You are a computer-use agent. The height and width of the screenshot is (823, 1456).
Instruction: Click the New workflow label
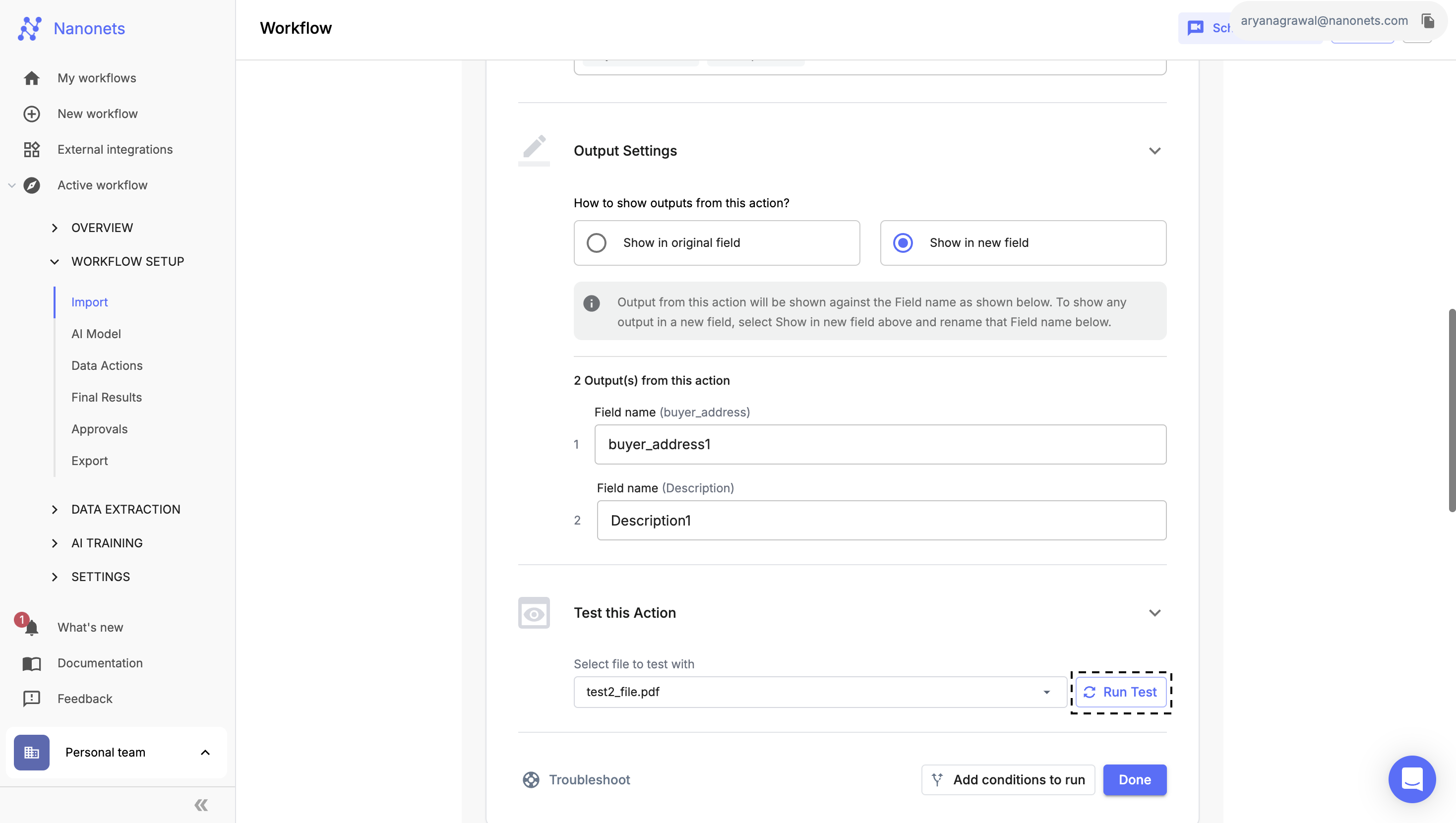97,114
